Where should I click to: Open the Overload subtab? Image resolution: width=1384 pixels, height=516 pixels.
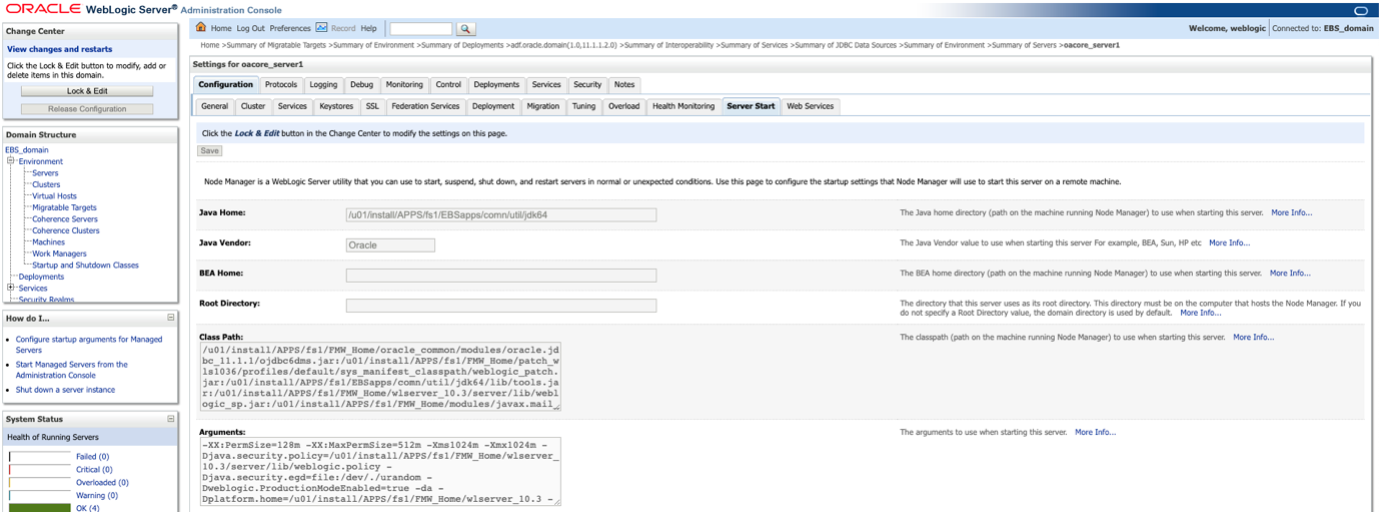[623, 106]
